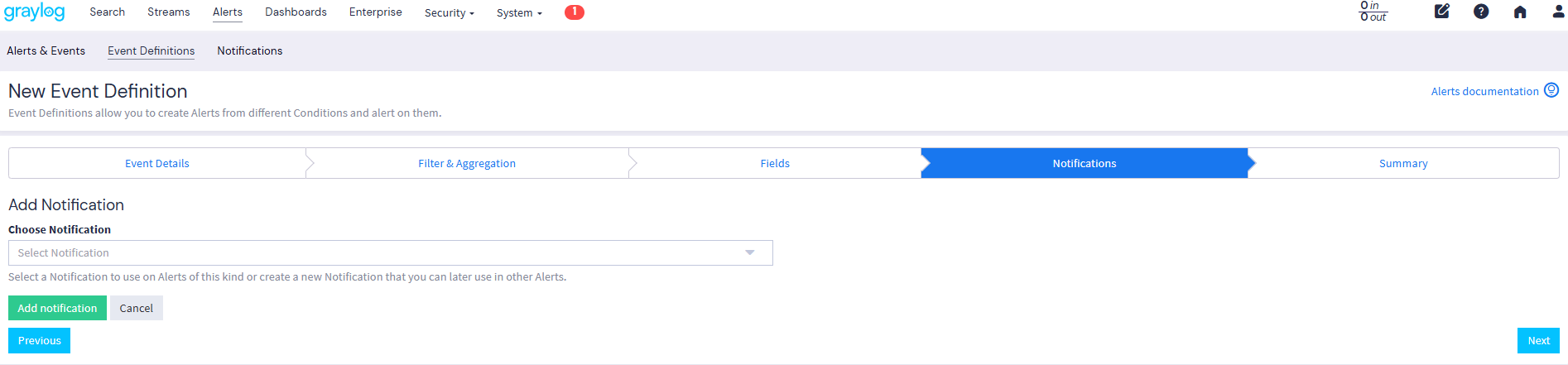Viewport: 1568px width, 365px height.
Task: Expand the System menu
Action: coord(519,12)
